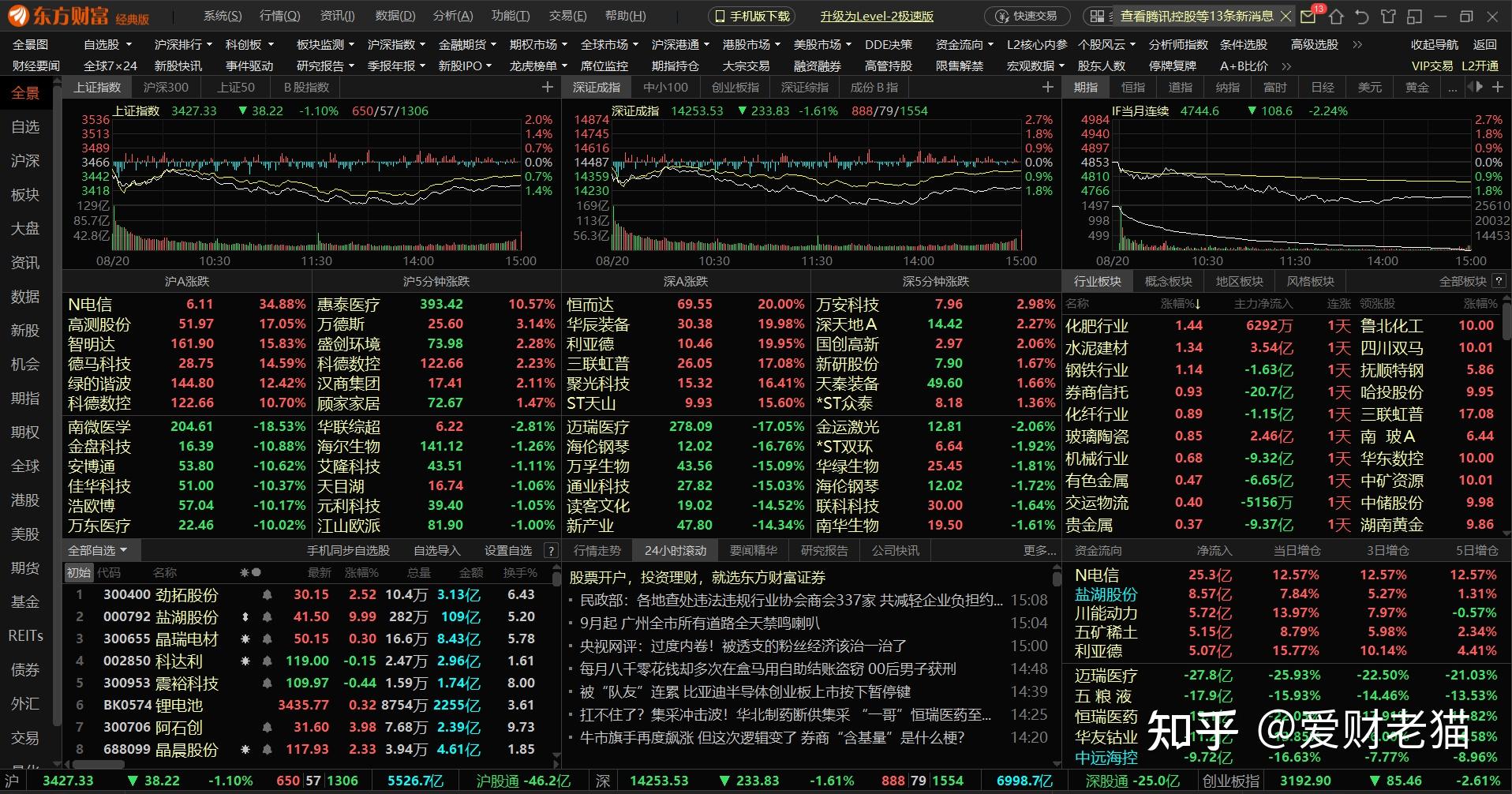The height and width of the screenshot is (794, 1512).
Task: Open the skin theme (shirt) icon
Action: click(1389, 16)
